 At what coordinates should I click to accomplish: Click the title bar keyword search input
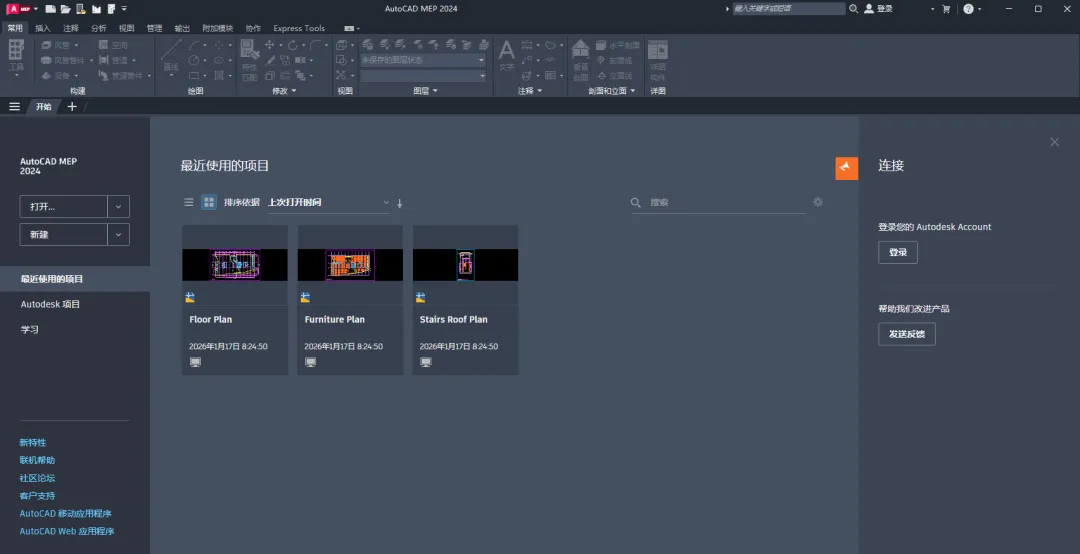[789, 9]
